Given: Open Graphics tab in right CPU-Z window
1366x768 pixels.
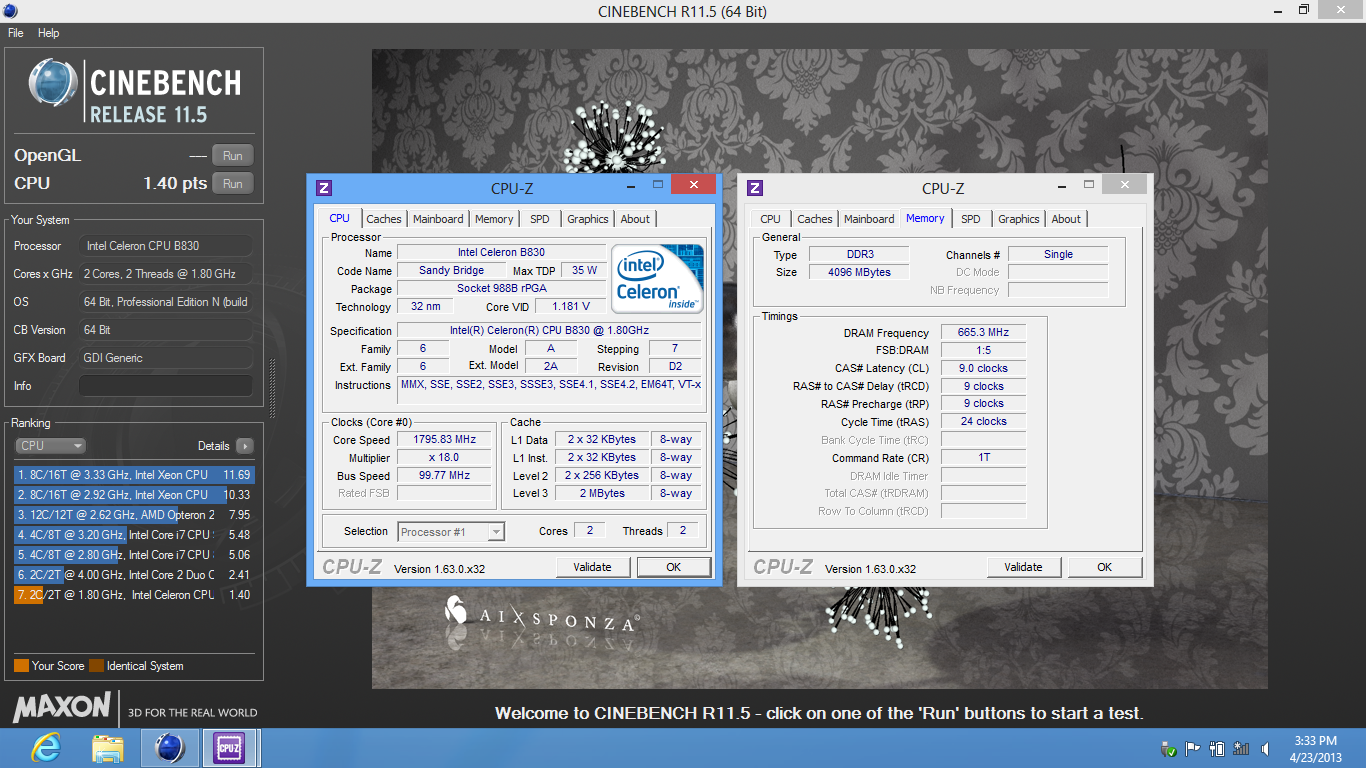Looking at the screenshot, I should tap(1019, 219).
